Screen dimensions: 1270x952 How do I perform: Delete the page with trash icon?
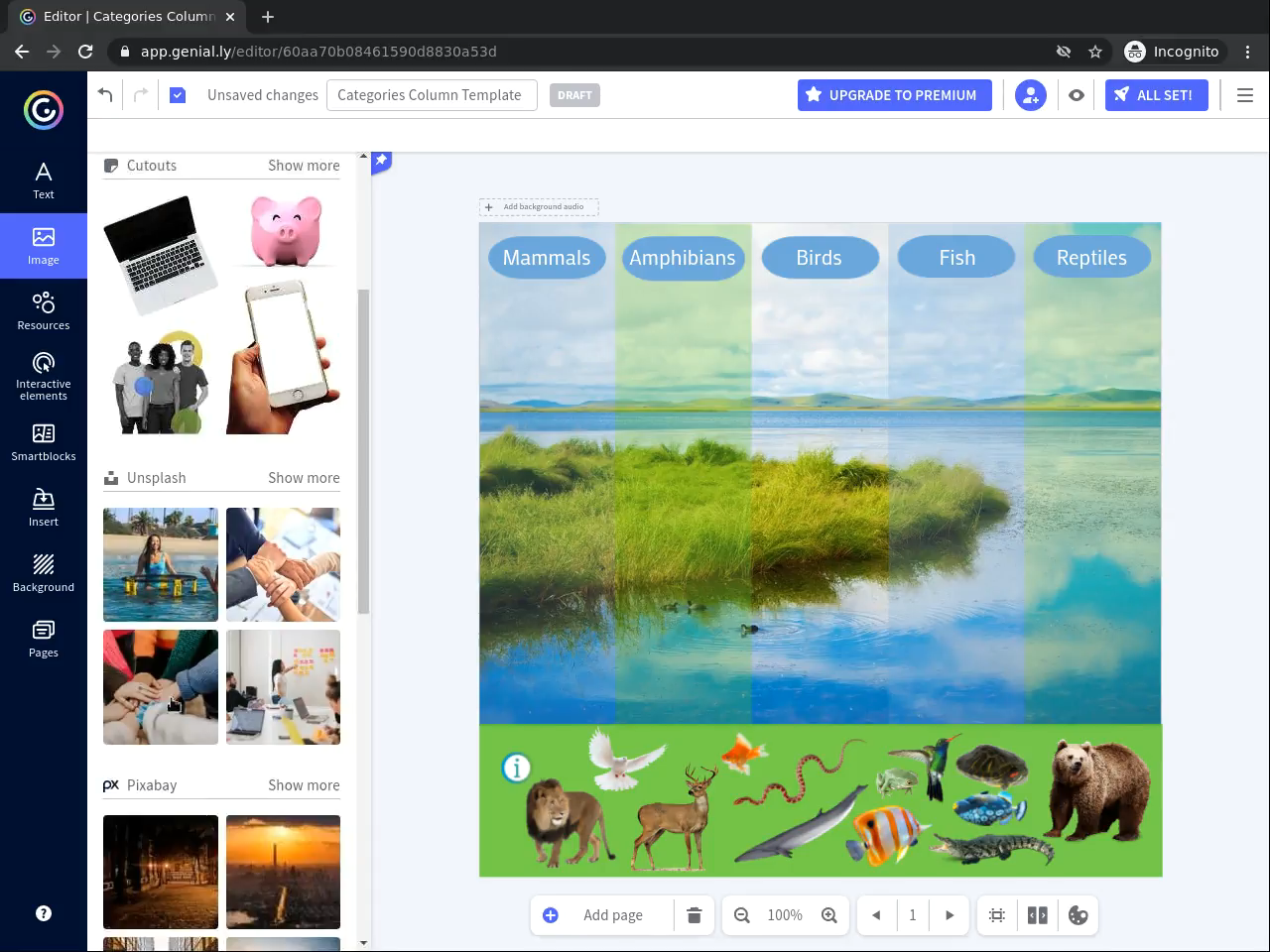(x=695, y=915)
